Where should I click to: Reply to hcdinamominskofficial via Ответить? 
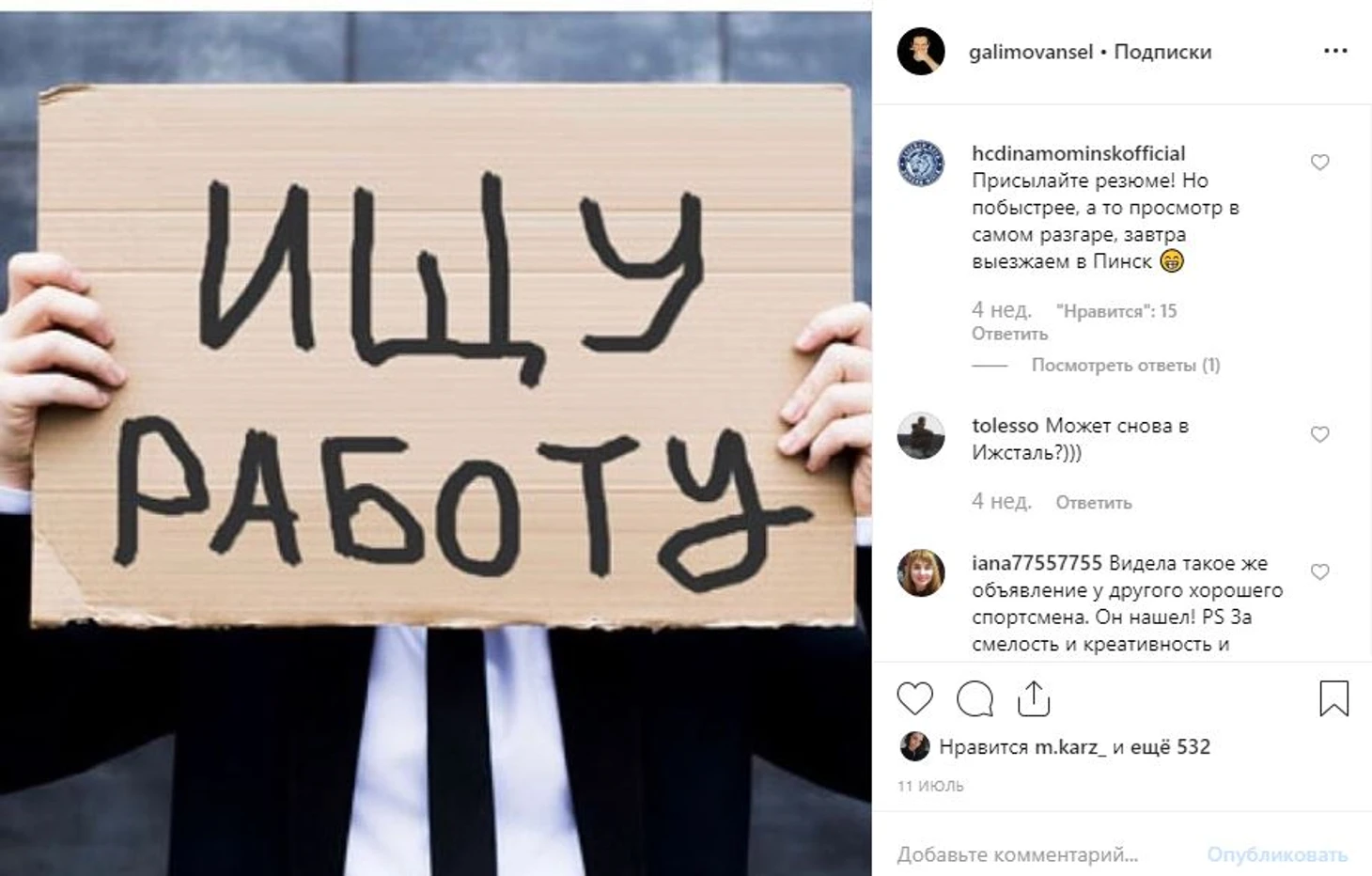click(1009, 334)
